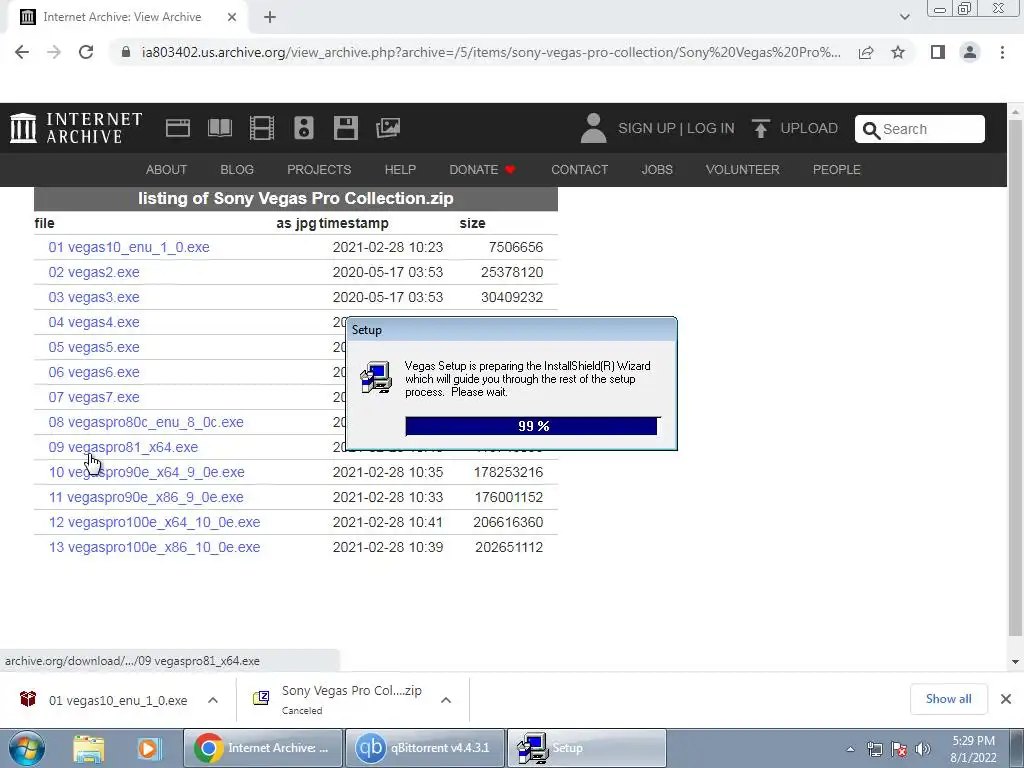Click the search magnifier icon
Screen dimensions: 1024x768
871,130
